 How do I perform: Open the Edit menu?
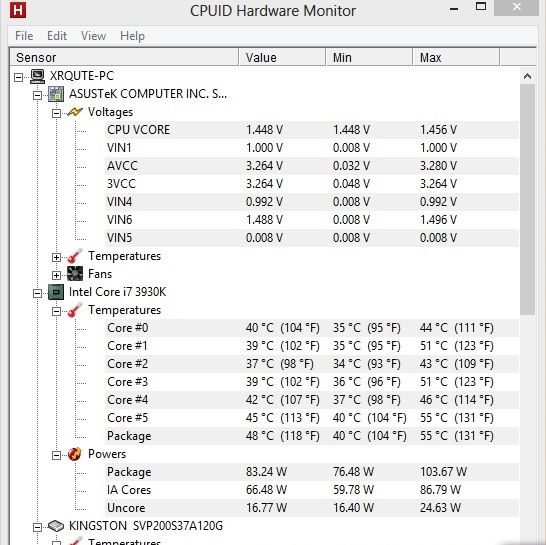coord(57,36)
